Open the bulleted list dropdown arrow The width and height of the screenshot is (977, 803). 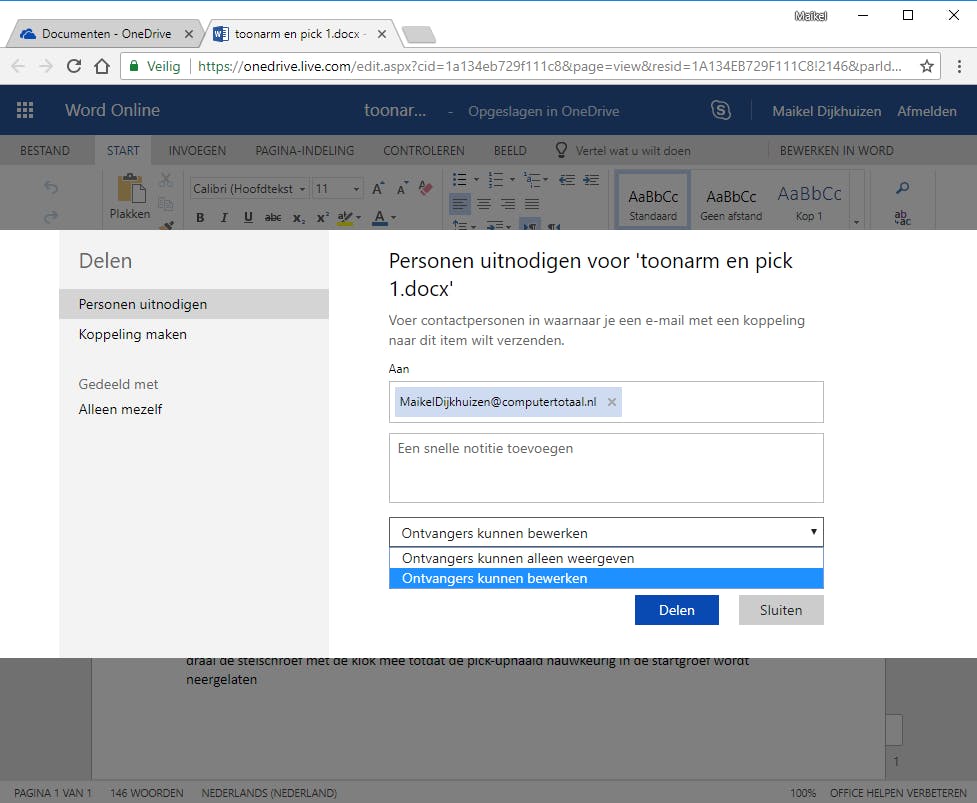[477, 180]
